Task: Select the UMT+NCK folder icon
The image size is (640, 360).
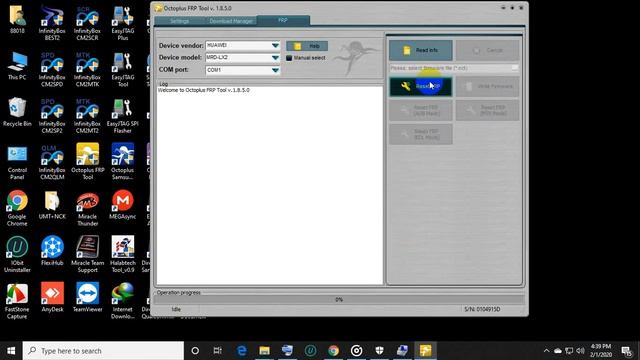Action: [x=52, y=205]
